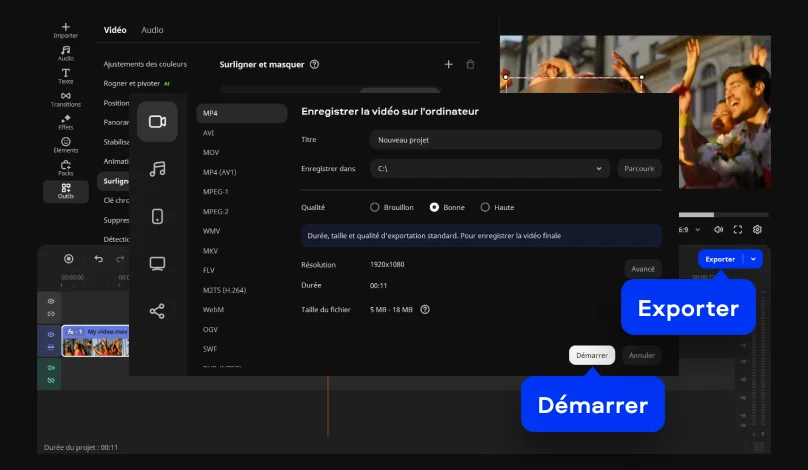The image size is (808, 470).
Task: Select WMV format
Action: [211, 231]
